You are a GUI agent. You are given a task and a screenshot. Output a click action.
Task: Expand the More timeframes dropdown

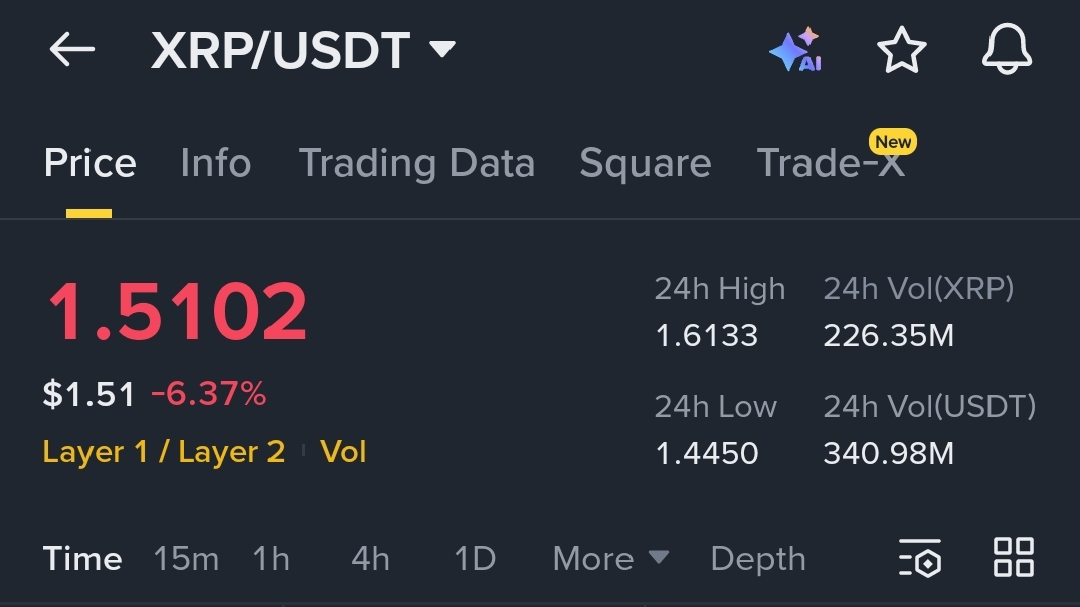click(x=610, y=558)
